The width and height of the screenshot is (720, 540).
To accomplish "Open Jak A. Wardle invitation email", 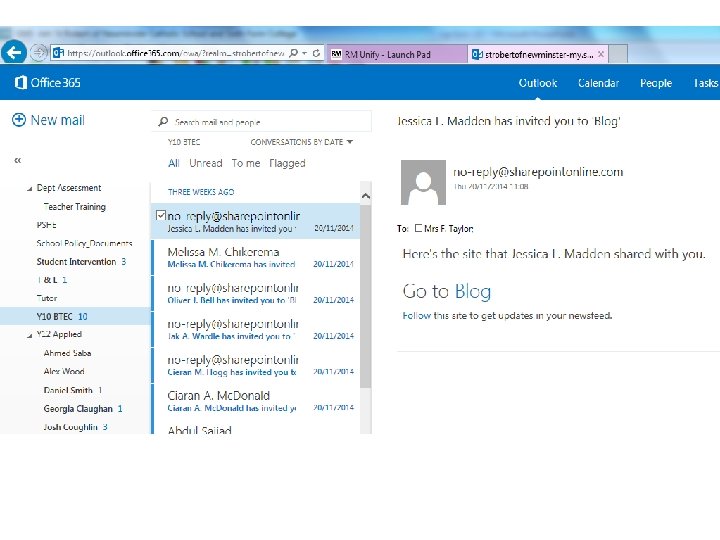I will pos(257,329).
